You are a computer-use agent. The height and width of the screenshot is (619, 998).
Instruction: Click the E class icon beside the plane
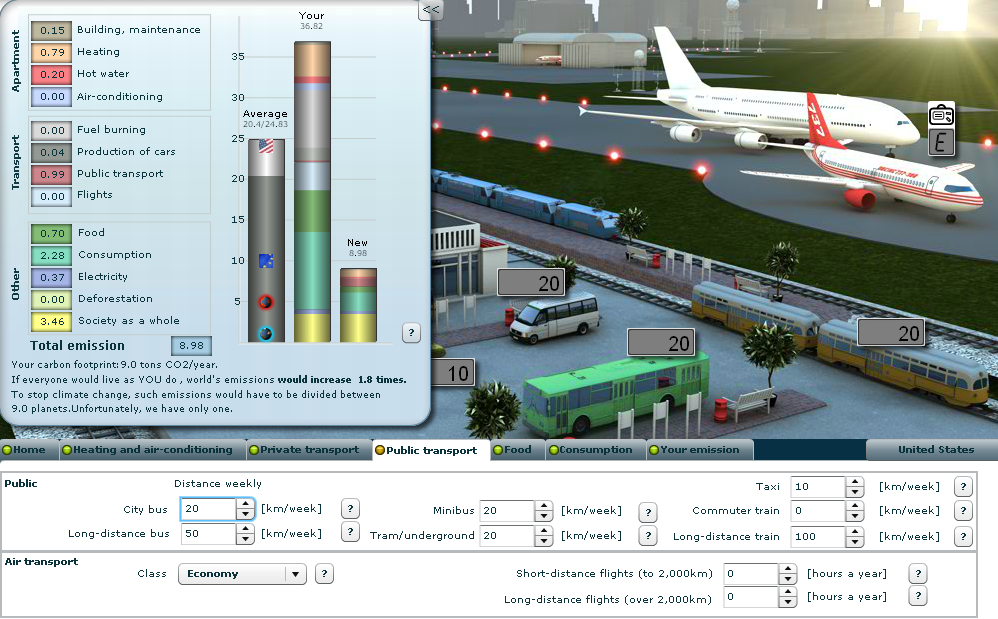click(x=941, y=143)
